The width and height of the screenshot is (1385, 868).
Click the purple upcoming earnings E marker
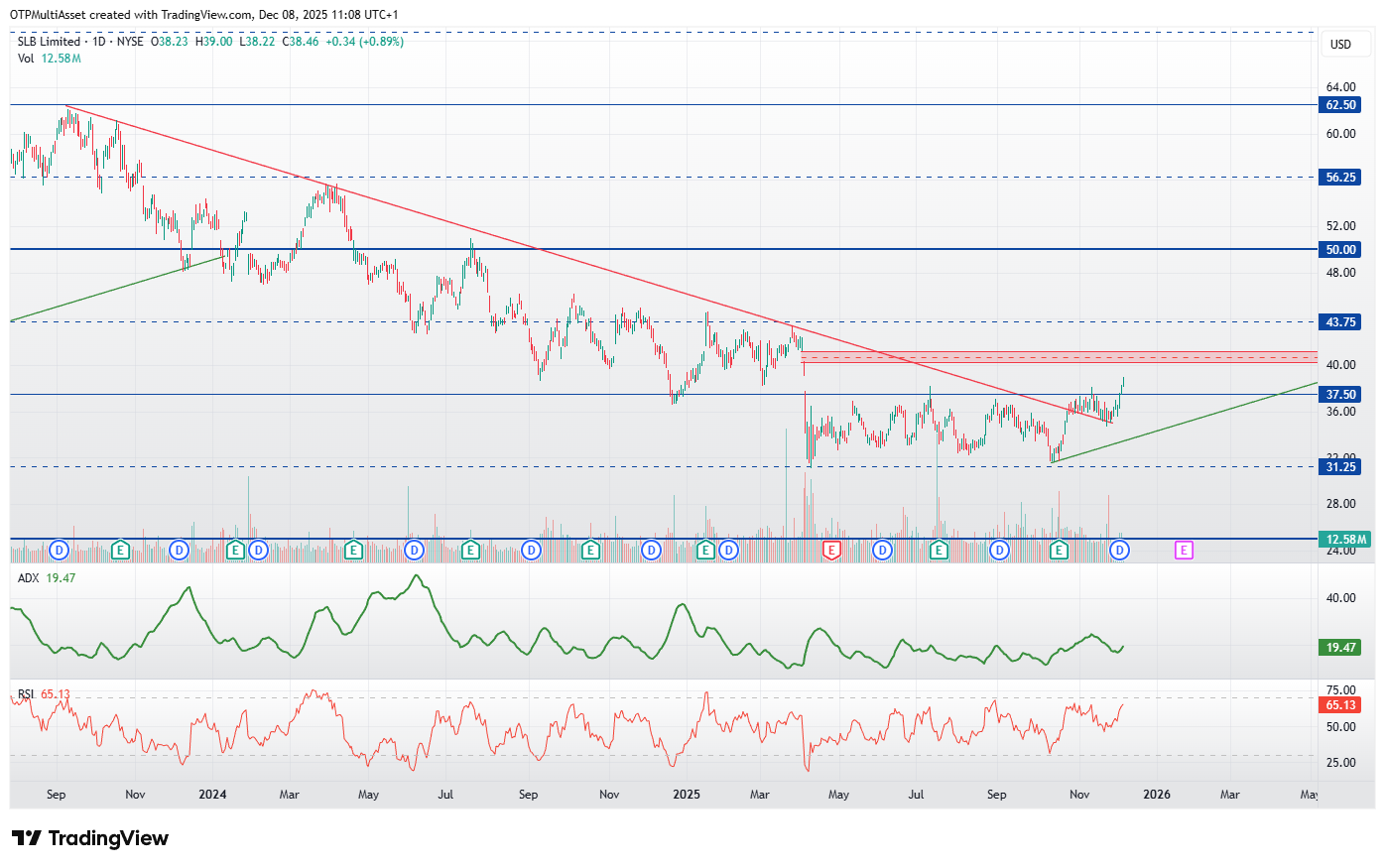click(x=1184, y=550)
